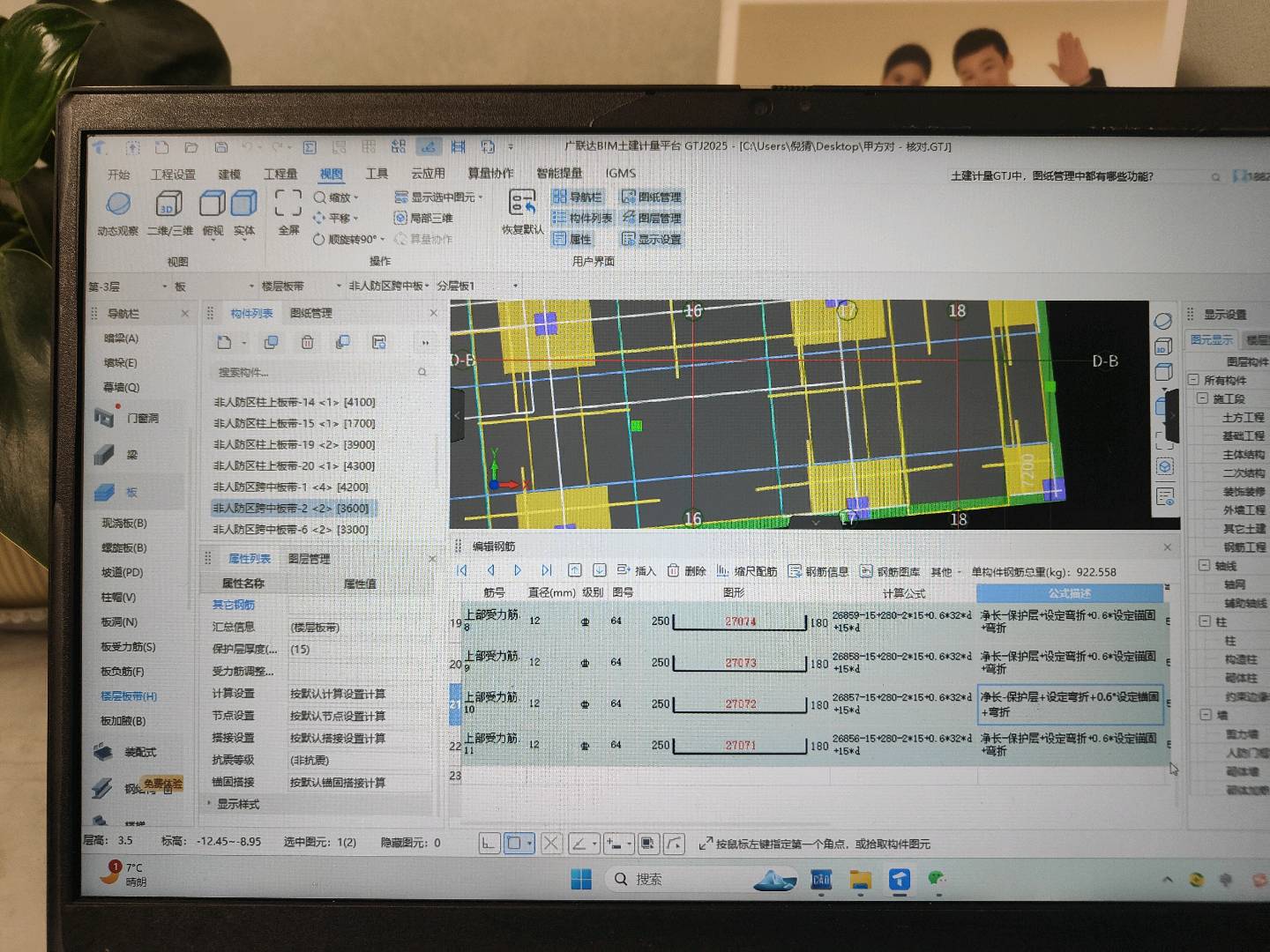Screen dimensions: 1270x952
Task: Click the sigma summary icon in quick access toolbar
Action: (x=310, y=147)
